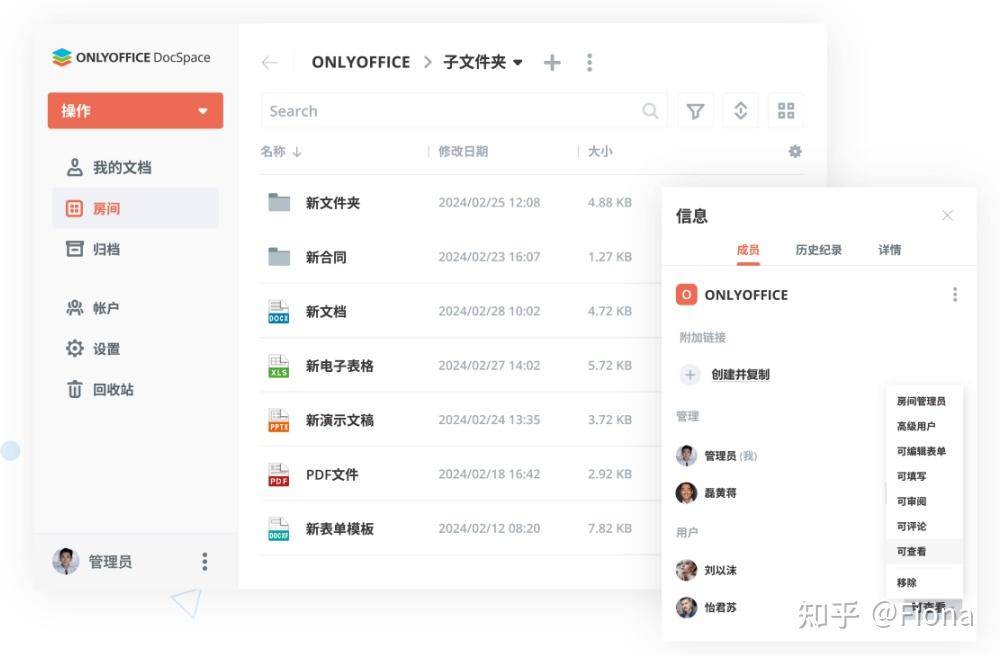Click the plus icon beside 创建并复制
Image resolution: width=1000 pixels, height=655 pixels.
pyautogui.click(x=689, y=374)
